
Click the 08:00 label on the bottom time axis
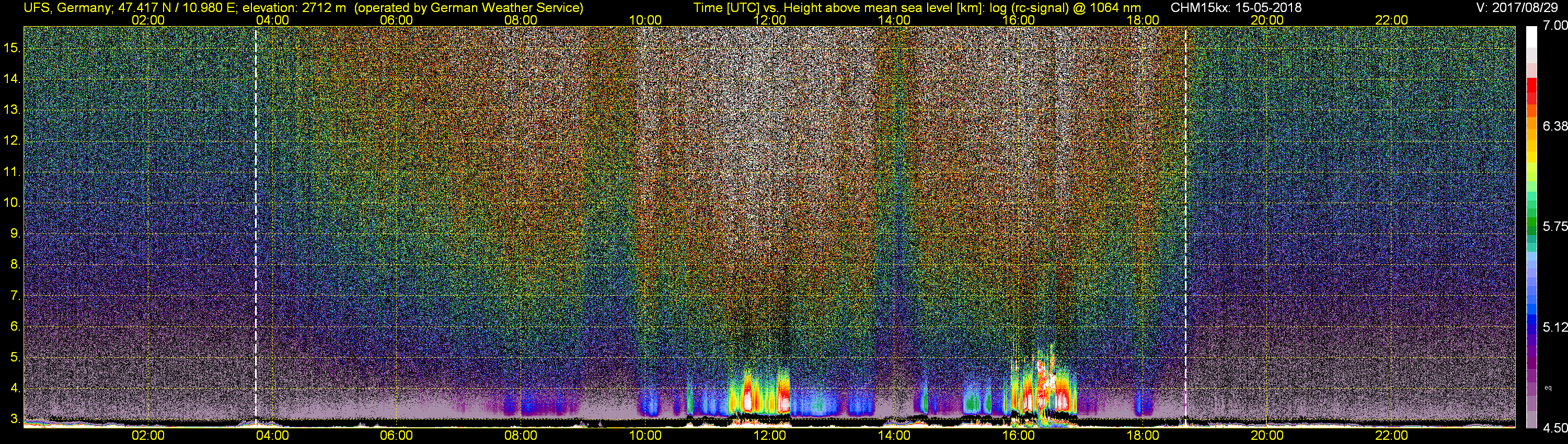tap(521, 436)
